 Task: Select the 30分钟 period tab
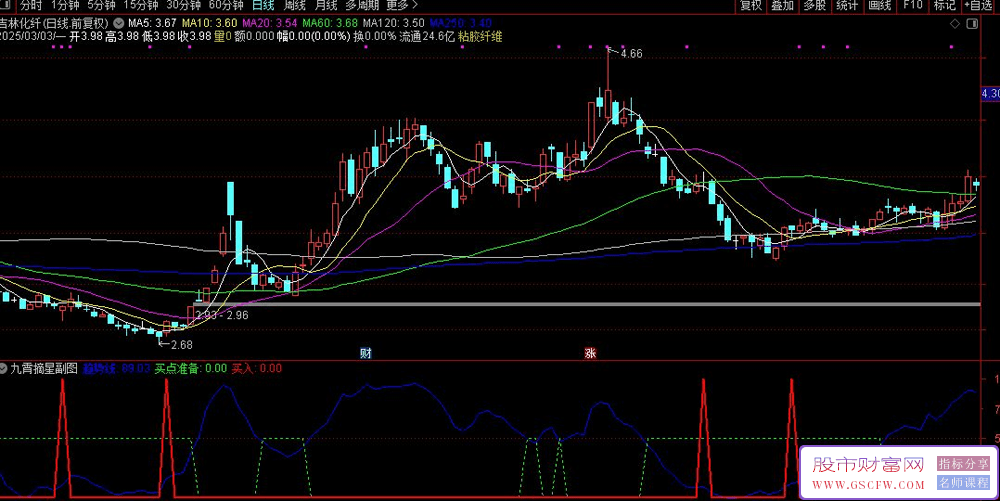(x=183, y=5)
